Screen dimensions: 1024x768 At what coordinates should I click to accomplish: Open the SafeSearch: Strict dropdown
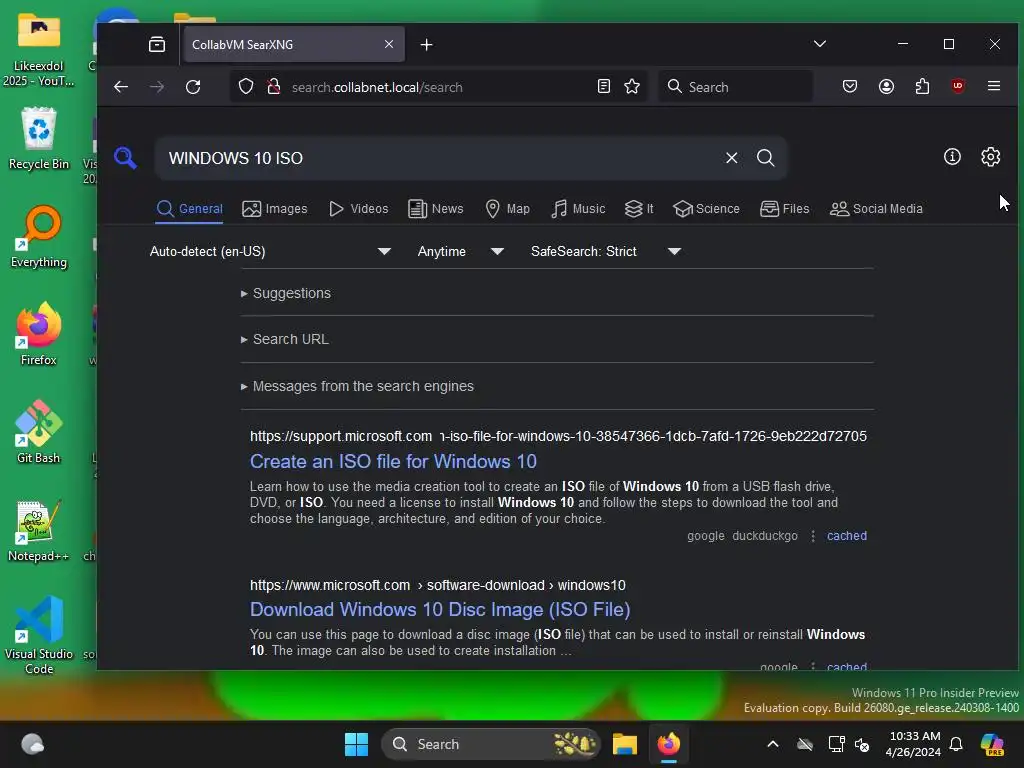coord(605,251)
